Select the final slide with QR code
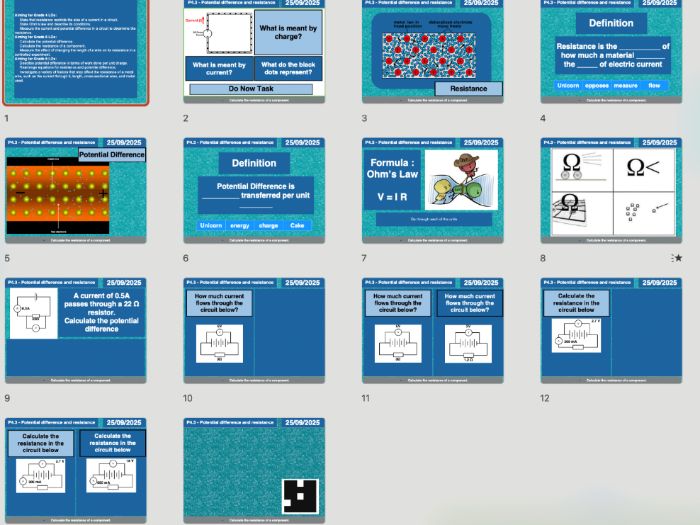 point(254,470)
